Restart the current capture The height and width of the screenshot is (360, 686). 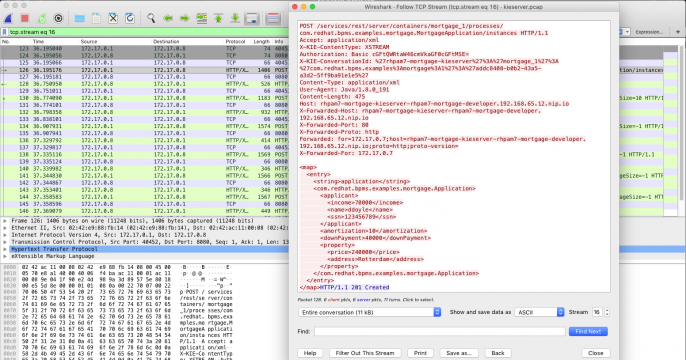41,18
